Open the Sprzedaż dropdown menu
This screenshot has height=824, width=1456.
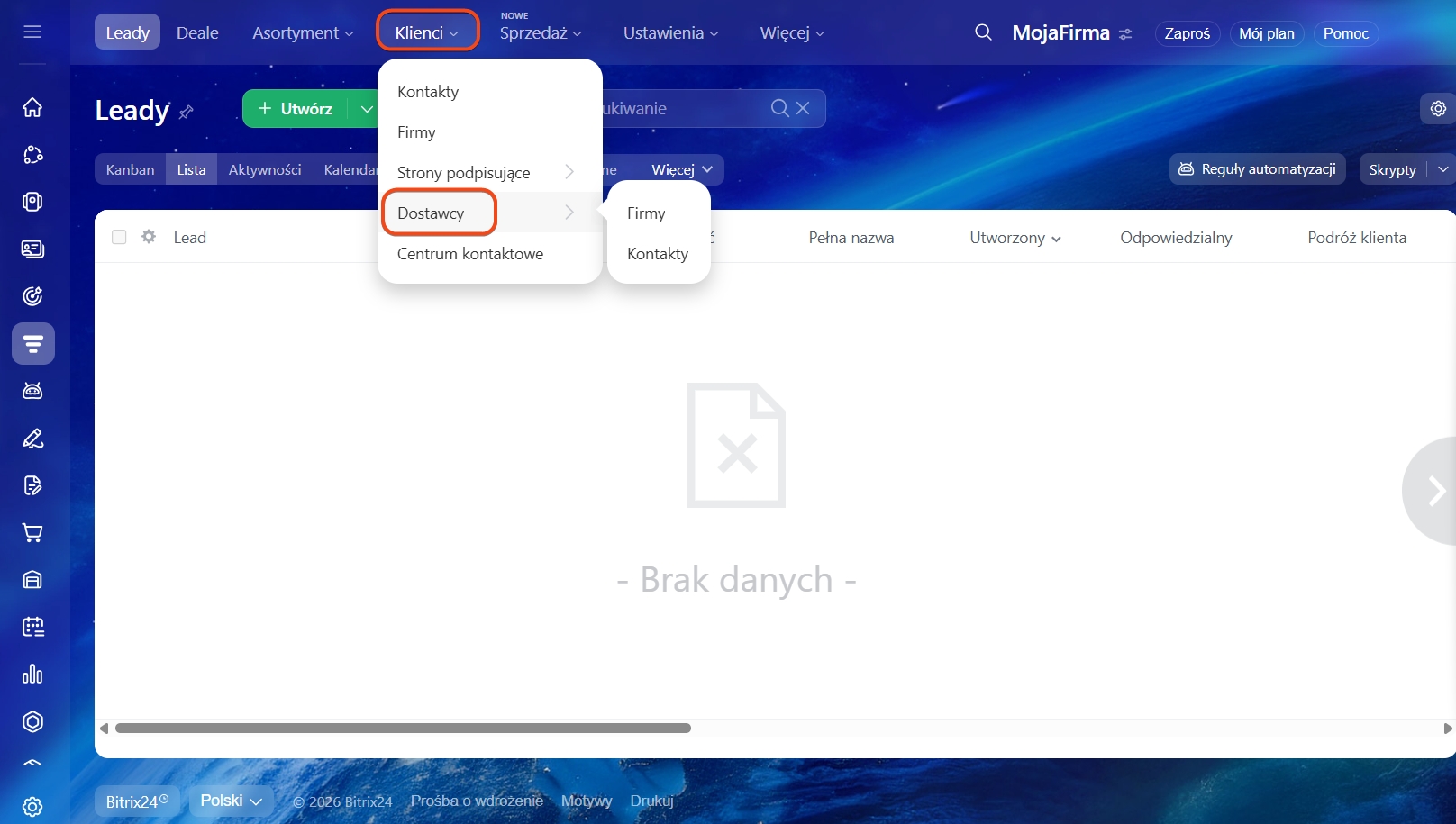(x=541, y=33)
